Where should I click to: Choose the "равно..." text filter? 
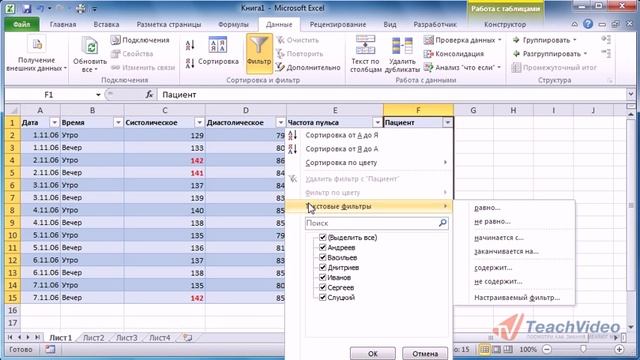pos(487,208)
